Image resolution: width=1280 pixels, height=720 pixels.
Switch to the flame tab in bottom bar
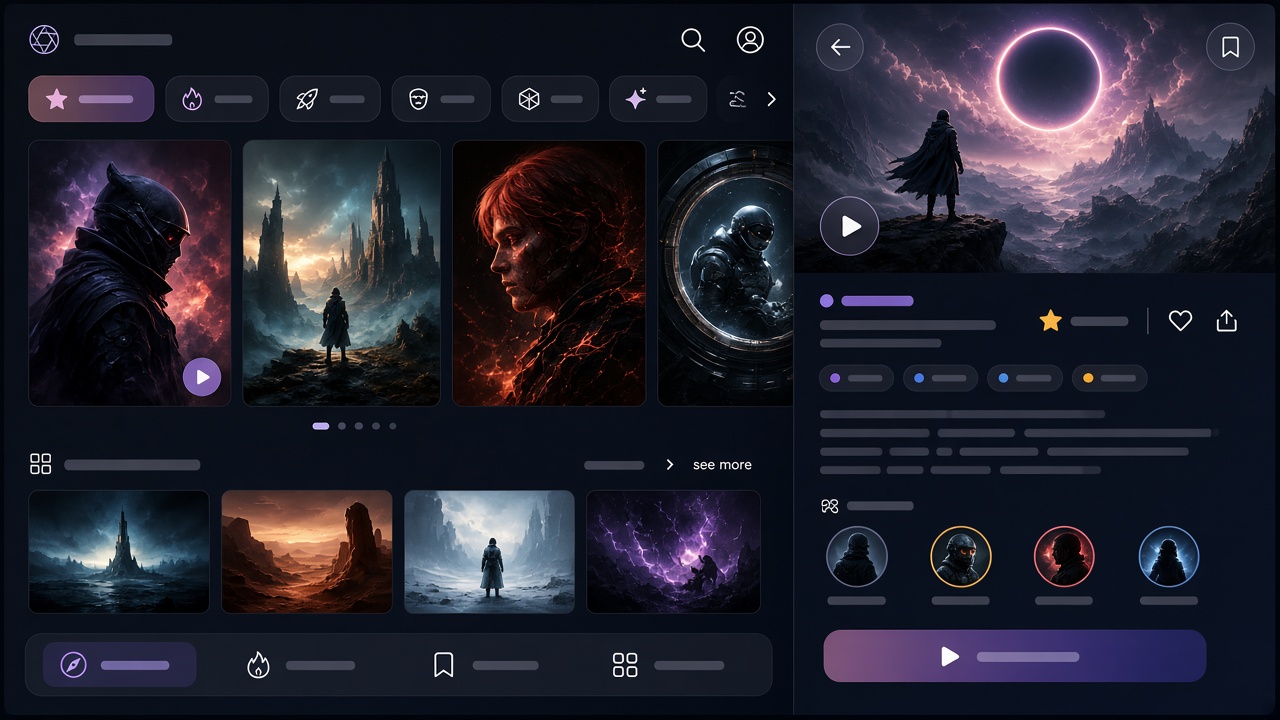pyautogui.click(x=300, y=665)
